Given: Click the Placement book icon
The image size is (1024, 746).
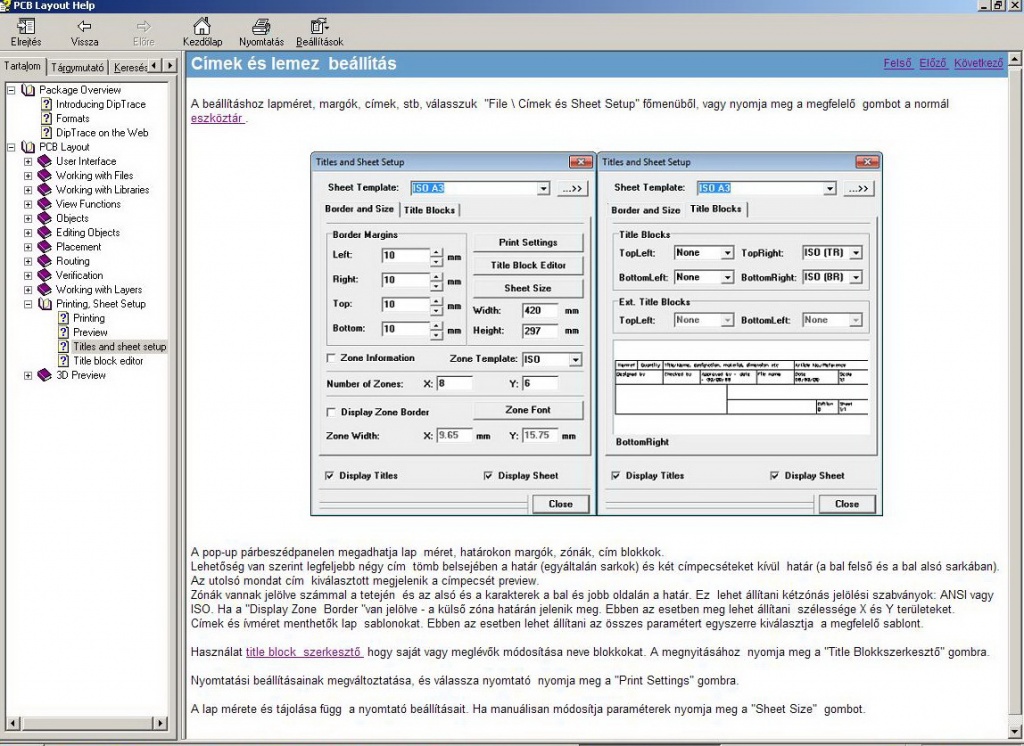Looking at the screenshot, I should click(x=44, y=247).
